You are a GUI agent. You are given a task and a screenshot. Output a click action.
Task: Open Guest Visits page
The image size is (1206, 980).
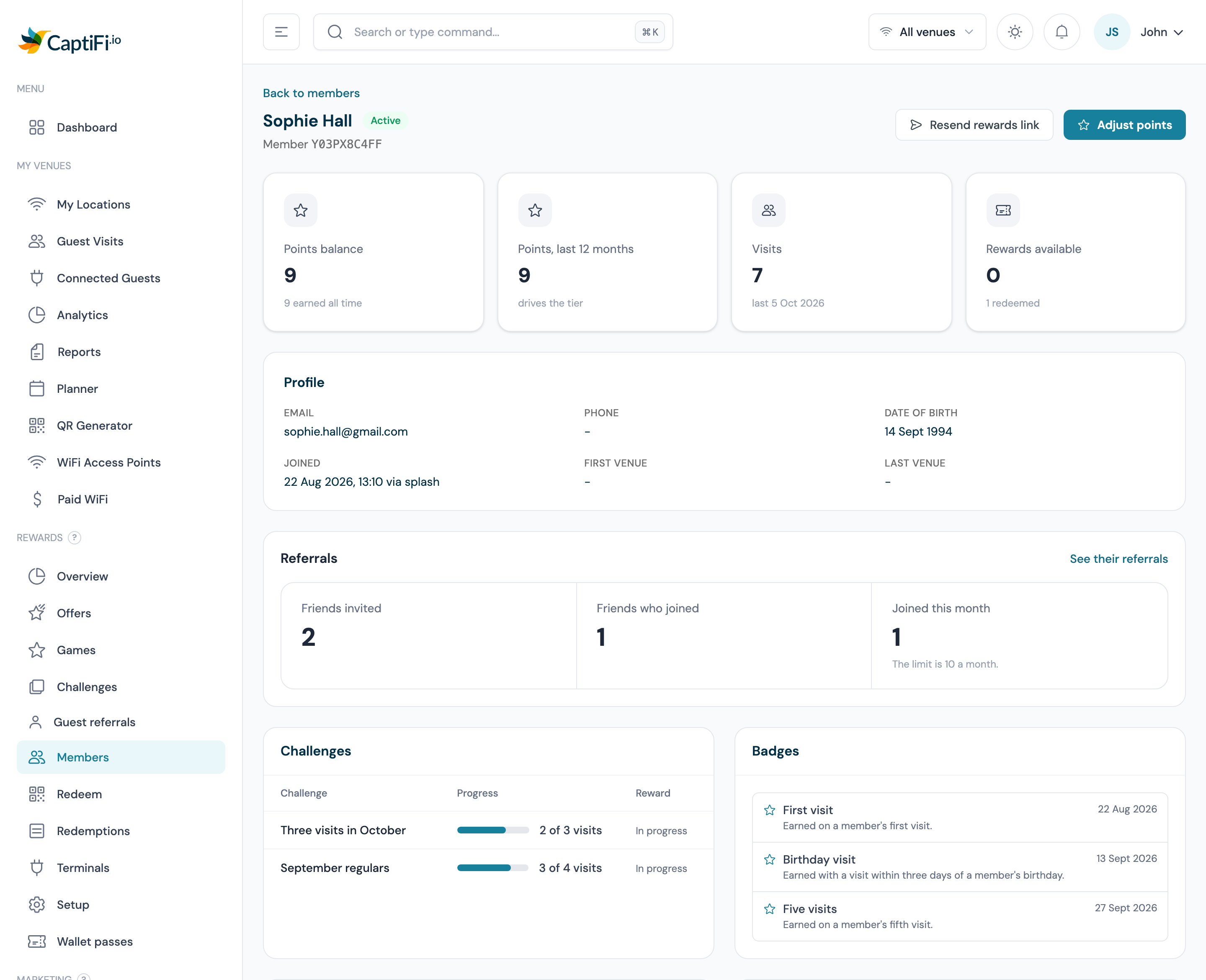click(121, 242)
